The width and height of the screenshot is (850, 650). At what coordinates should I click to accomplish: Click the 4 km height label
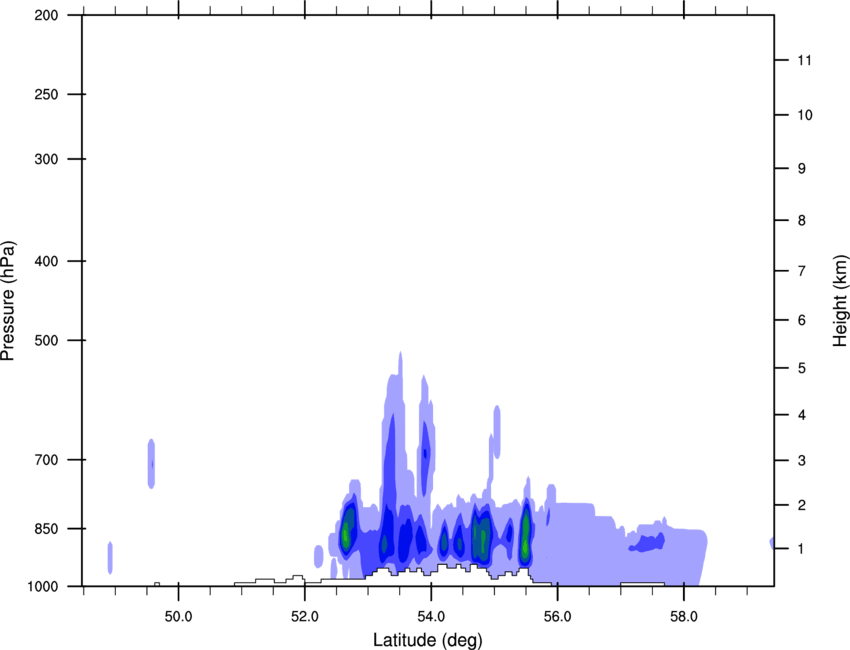pyautogui.click(x=802, y=415)
